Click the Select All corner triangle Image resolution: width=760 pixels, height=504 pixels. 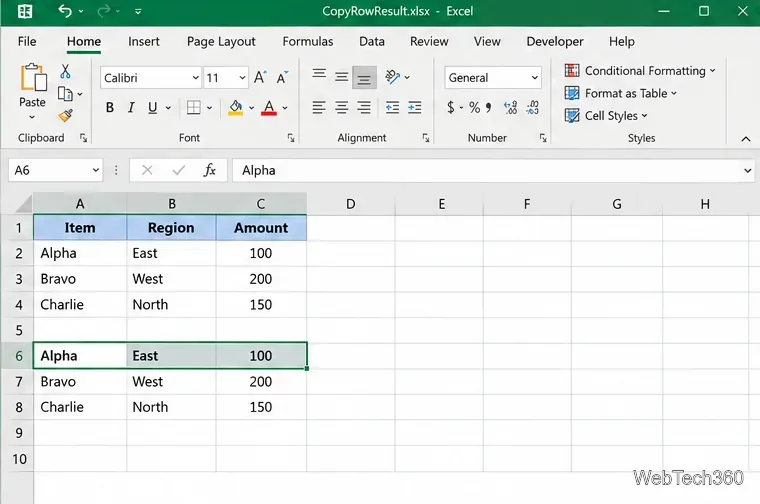point(23,204)
